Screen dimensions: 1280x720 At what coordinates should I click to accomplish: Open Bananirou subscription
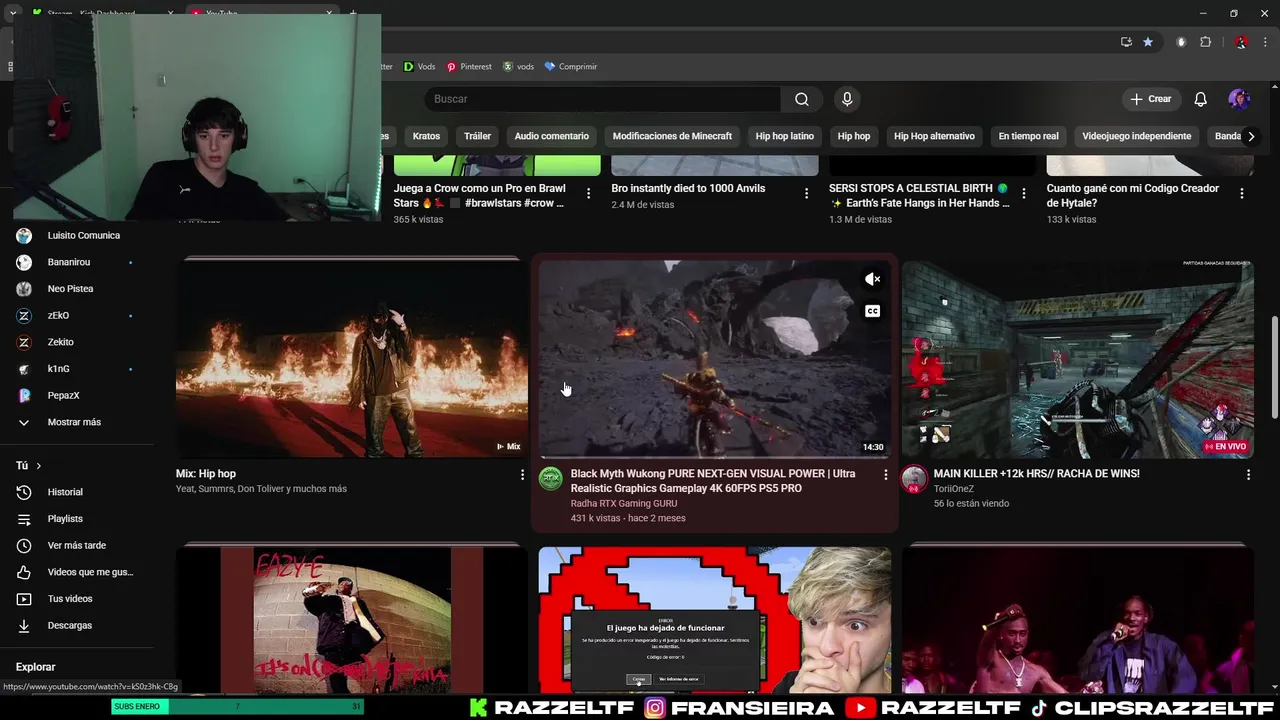click(77, 262)
